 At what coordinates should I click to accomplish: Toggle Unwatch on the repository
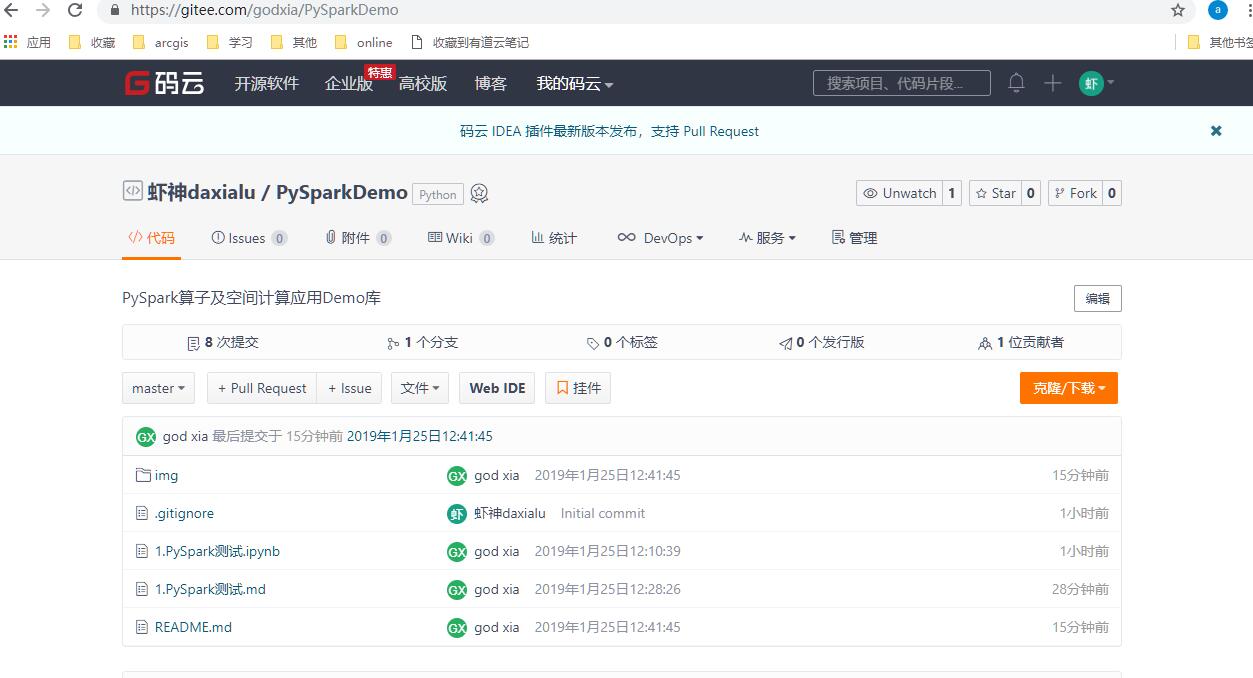pyautogui.click(x=899, y=193)
